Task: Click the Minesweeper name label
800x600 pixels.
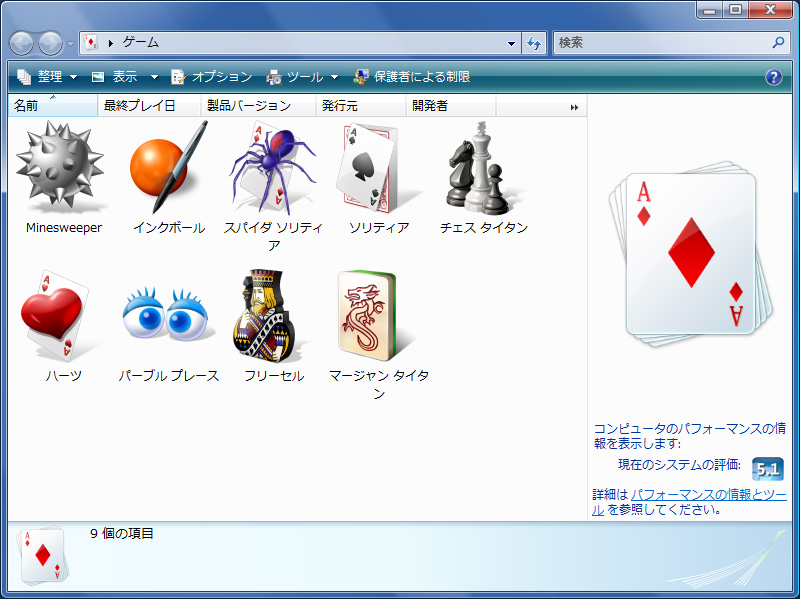Action: [64, 228]
